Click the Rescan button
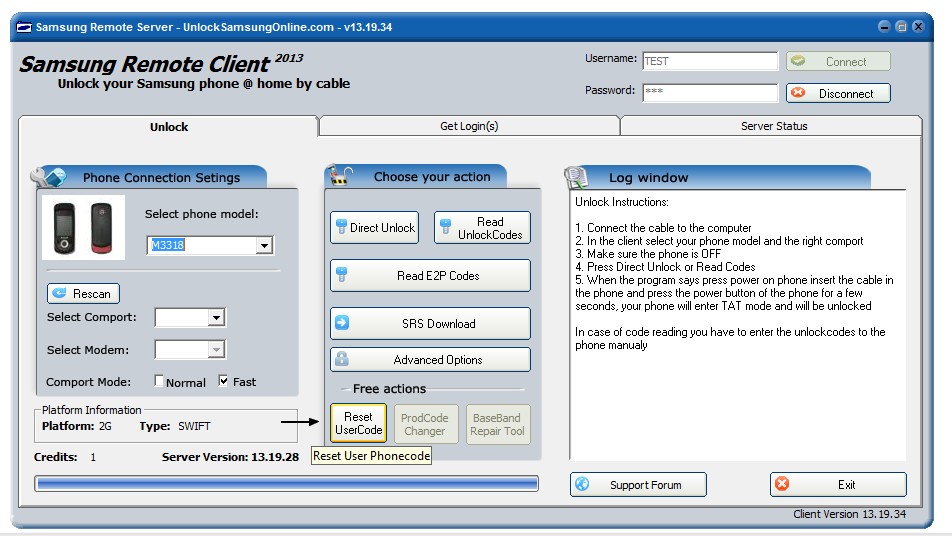Screen dimensions: 952x536 point(83,293)
